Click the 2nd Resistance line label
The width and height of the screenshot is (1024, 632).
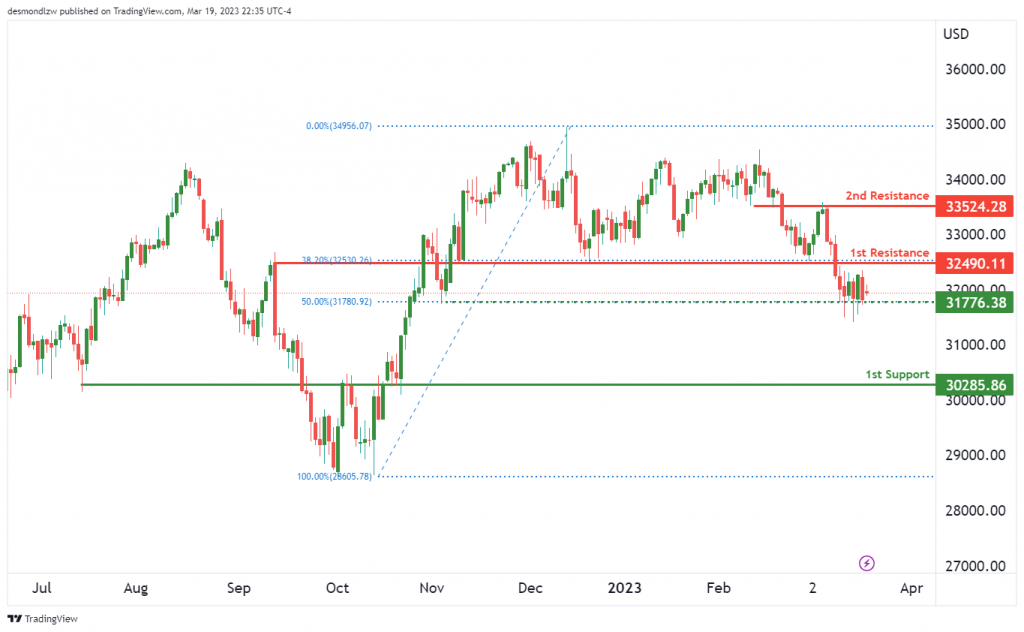click(887, 196)
